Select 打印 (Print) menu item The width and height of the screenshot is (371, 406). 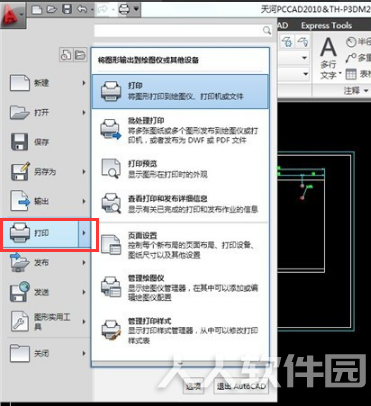[x=48, y=233]
